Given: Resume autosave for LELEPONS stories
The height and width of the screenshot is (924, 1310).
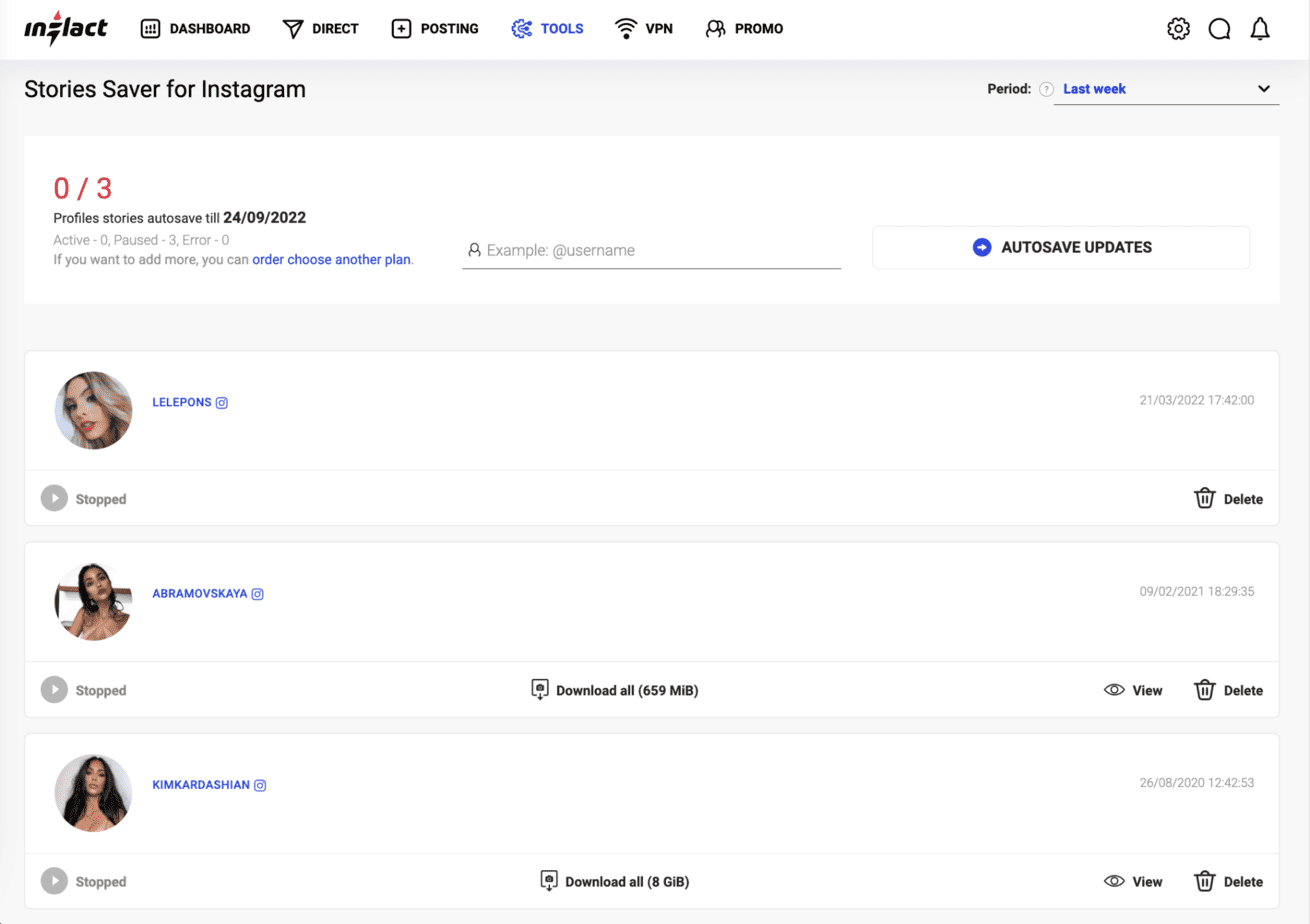Looking at the screenshot, I should 54,498.
